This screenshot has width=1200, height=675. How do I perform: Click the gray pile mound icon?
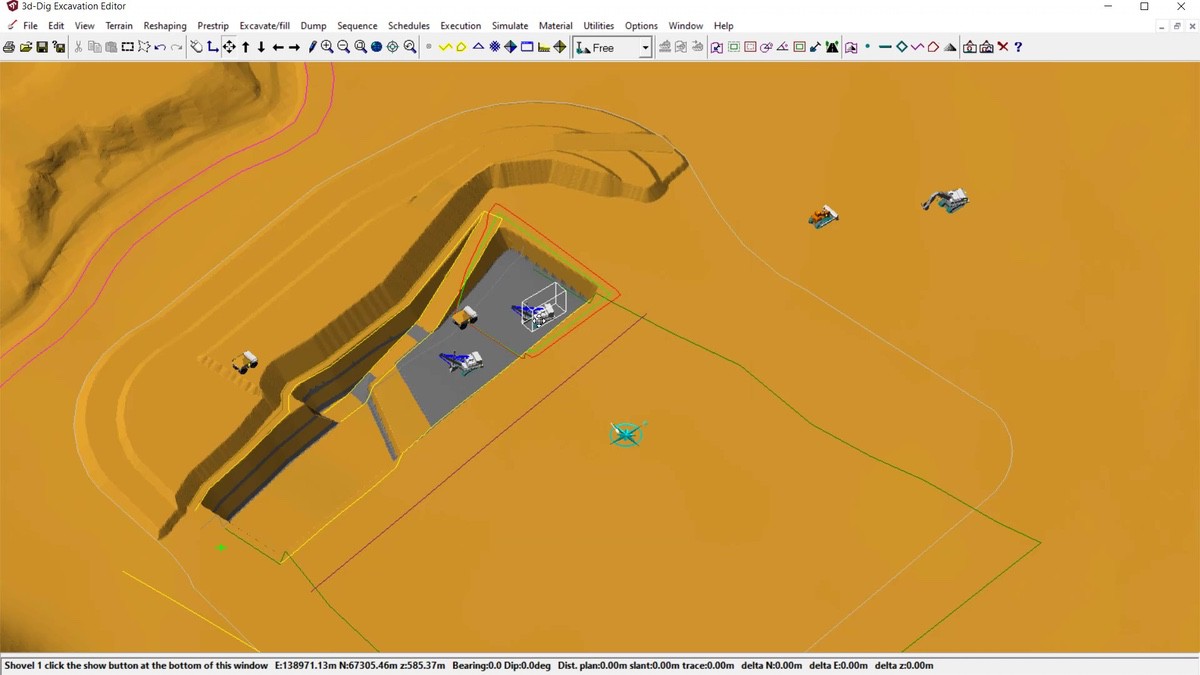point(950,47)
